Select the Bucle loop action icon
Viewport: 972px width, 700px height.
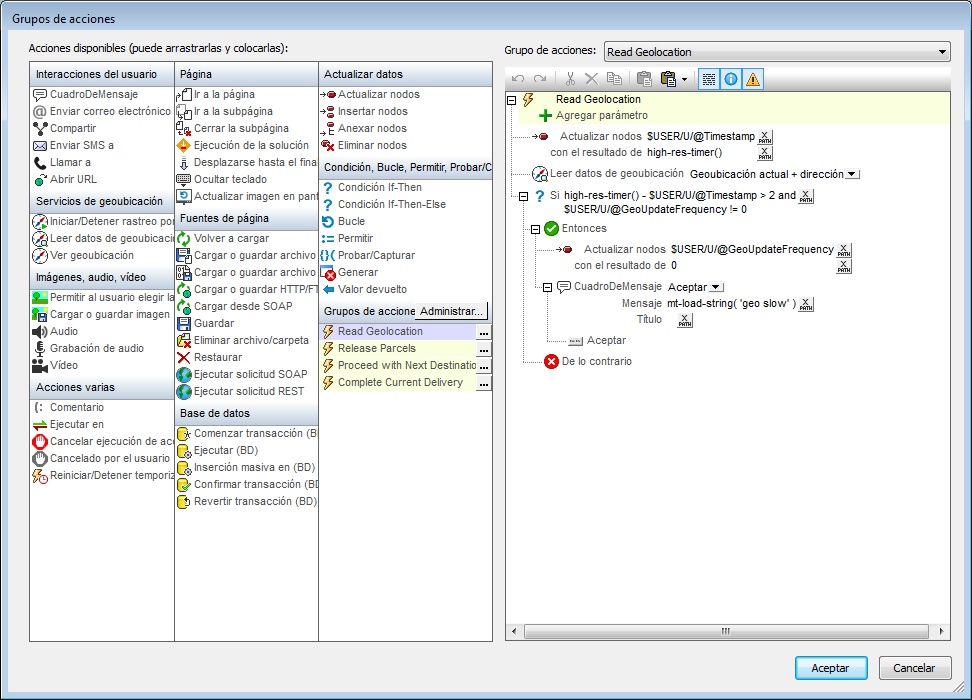(x=328, y=221)
